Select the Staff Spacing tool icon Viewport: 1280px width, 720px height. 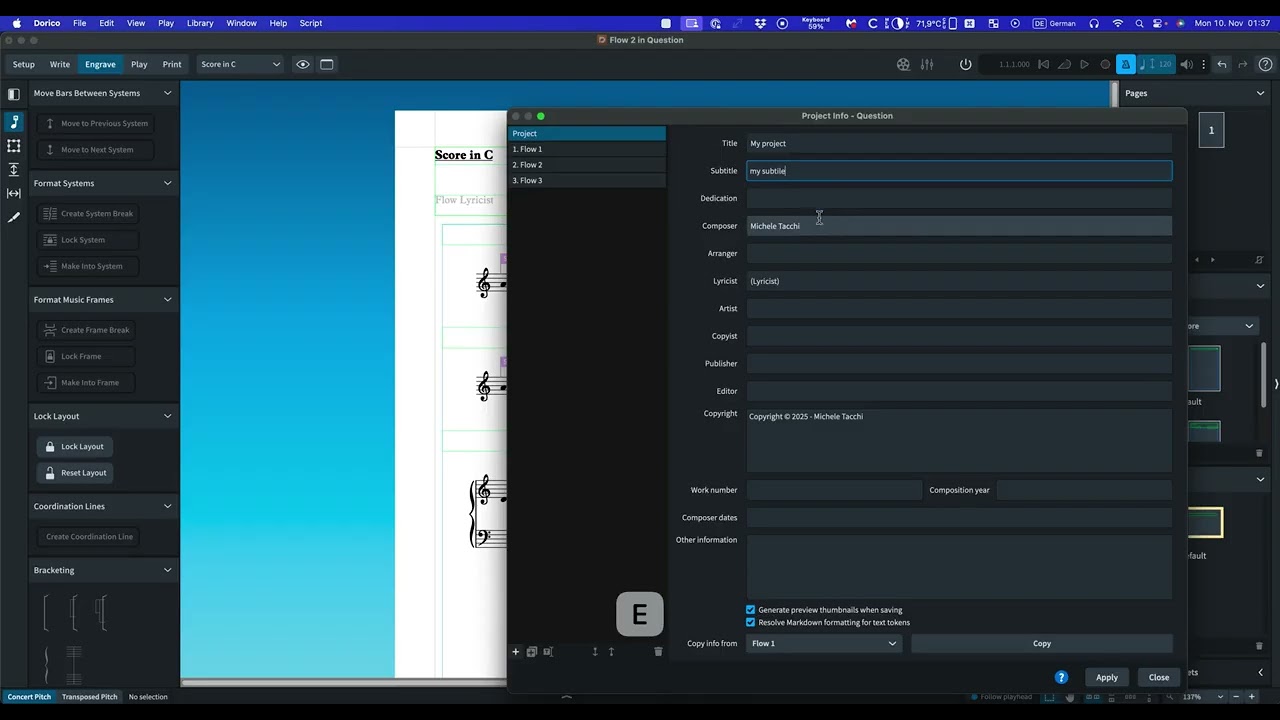pos(14,170)
